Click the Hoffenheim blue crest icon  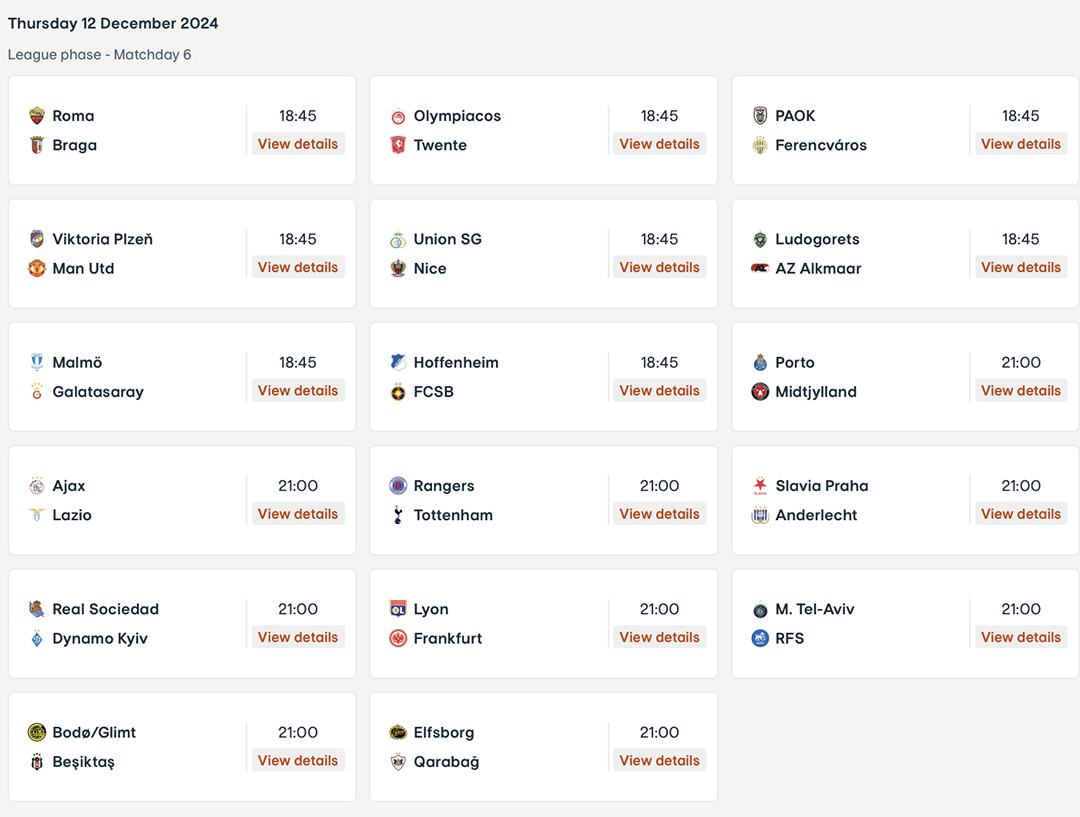398,362
